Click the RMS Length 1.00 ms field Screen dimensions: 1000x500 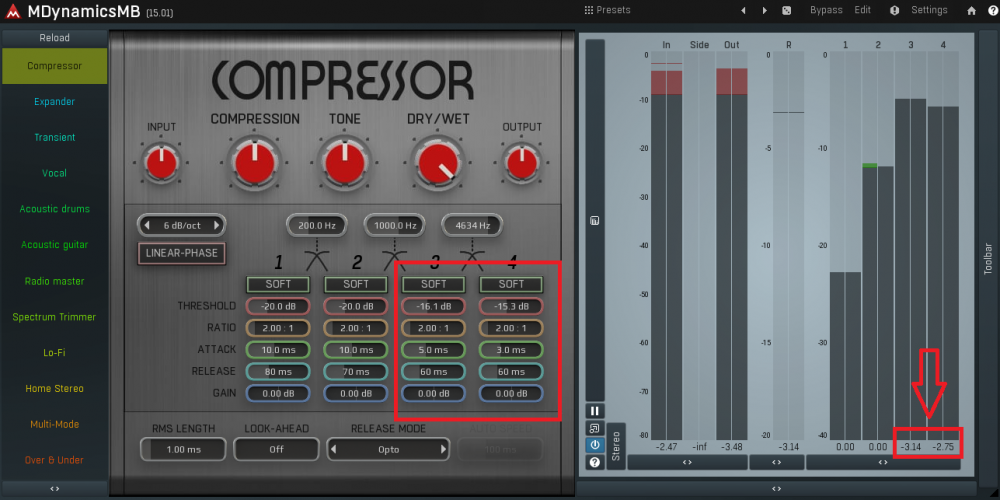(183, 449)
